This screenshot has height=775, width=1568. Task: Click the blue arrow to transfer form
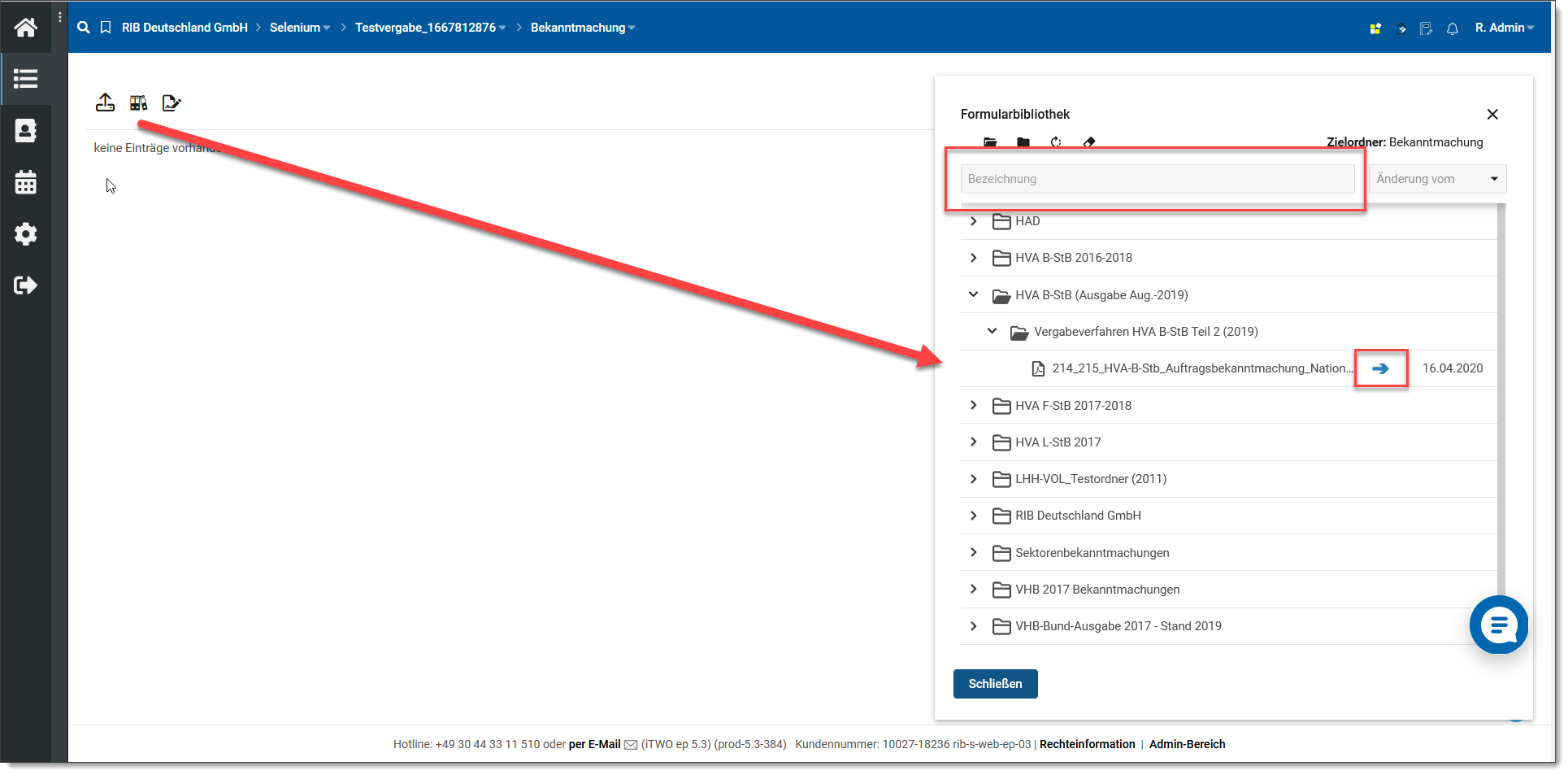pos(1380,368)
